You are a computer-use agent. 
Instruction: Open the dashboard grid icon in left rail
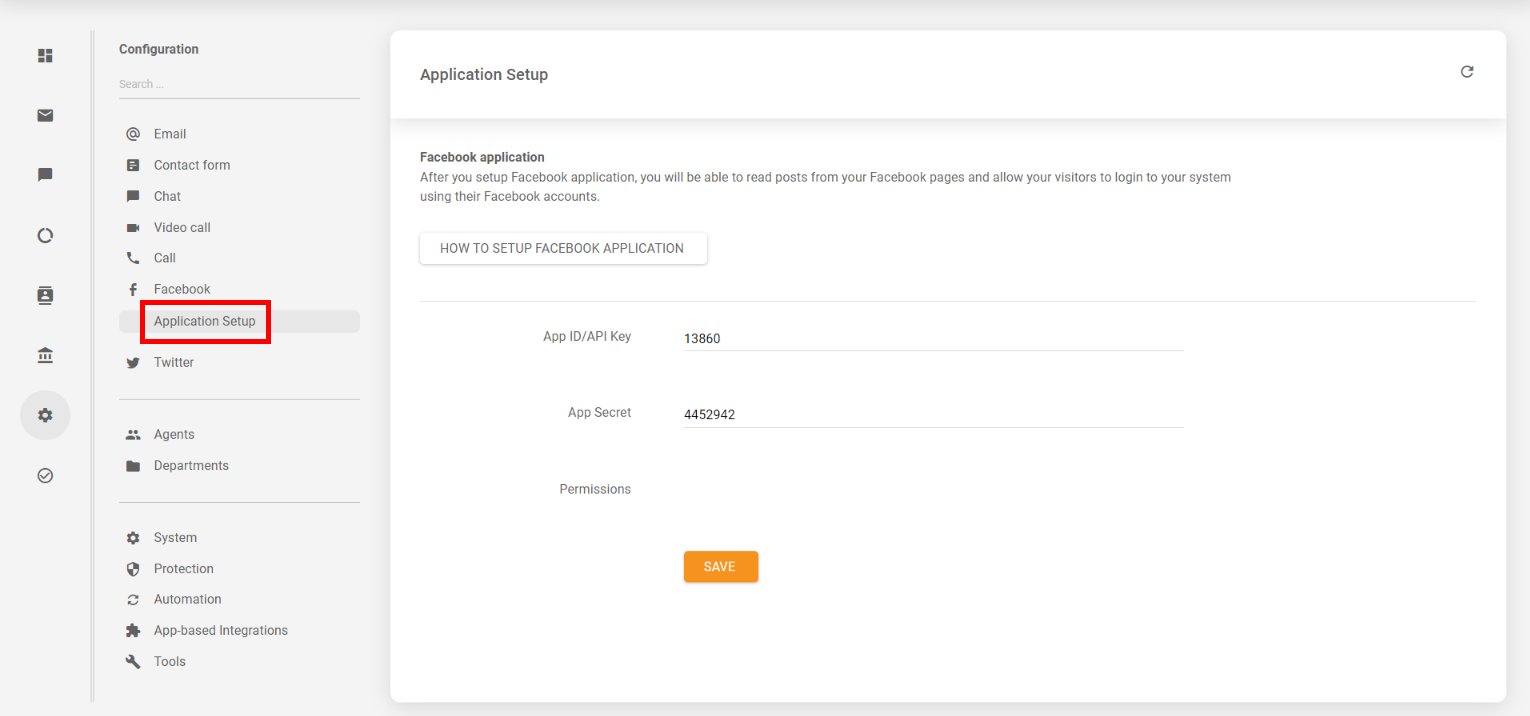pos(45,56)
